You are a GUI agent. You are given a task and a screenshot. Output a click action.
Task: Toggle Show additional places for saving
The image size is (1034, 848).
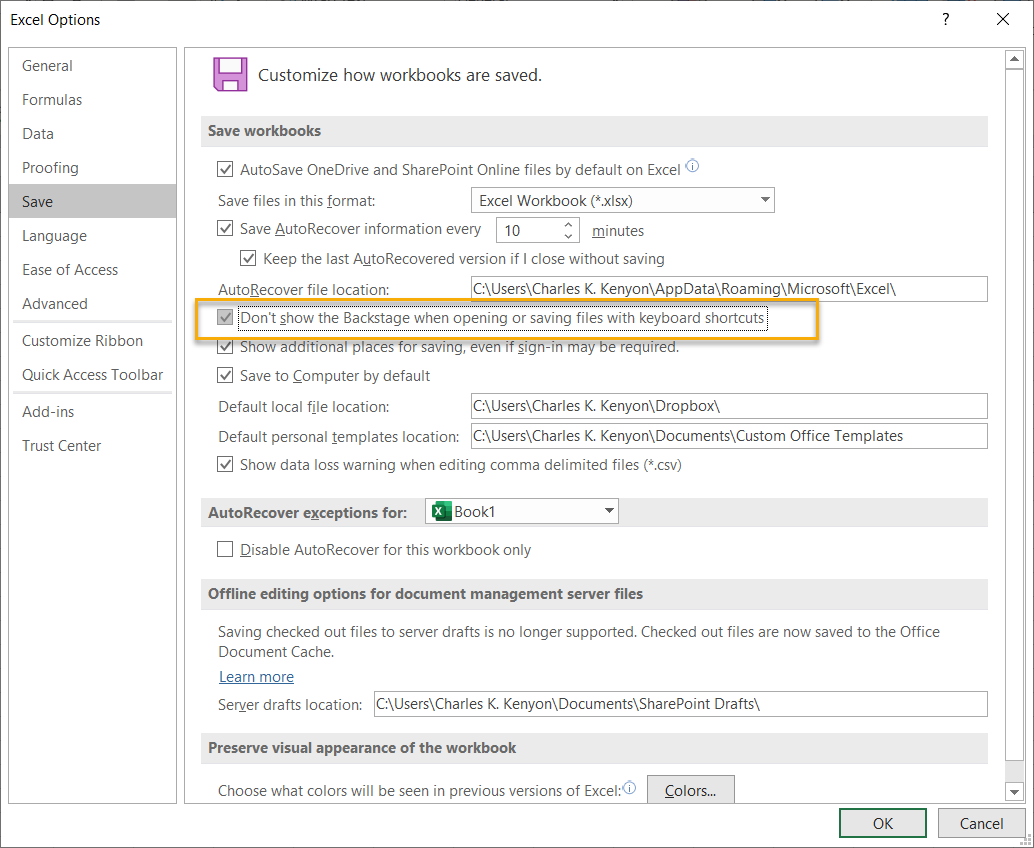point(225,347)
